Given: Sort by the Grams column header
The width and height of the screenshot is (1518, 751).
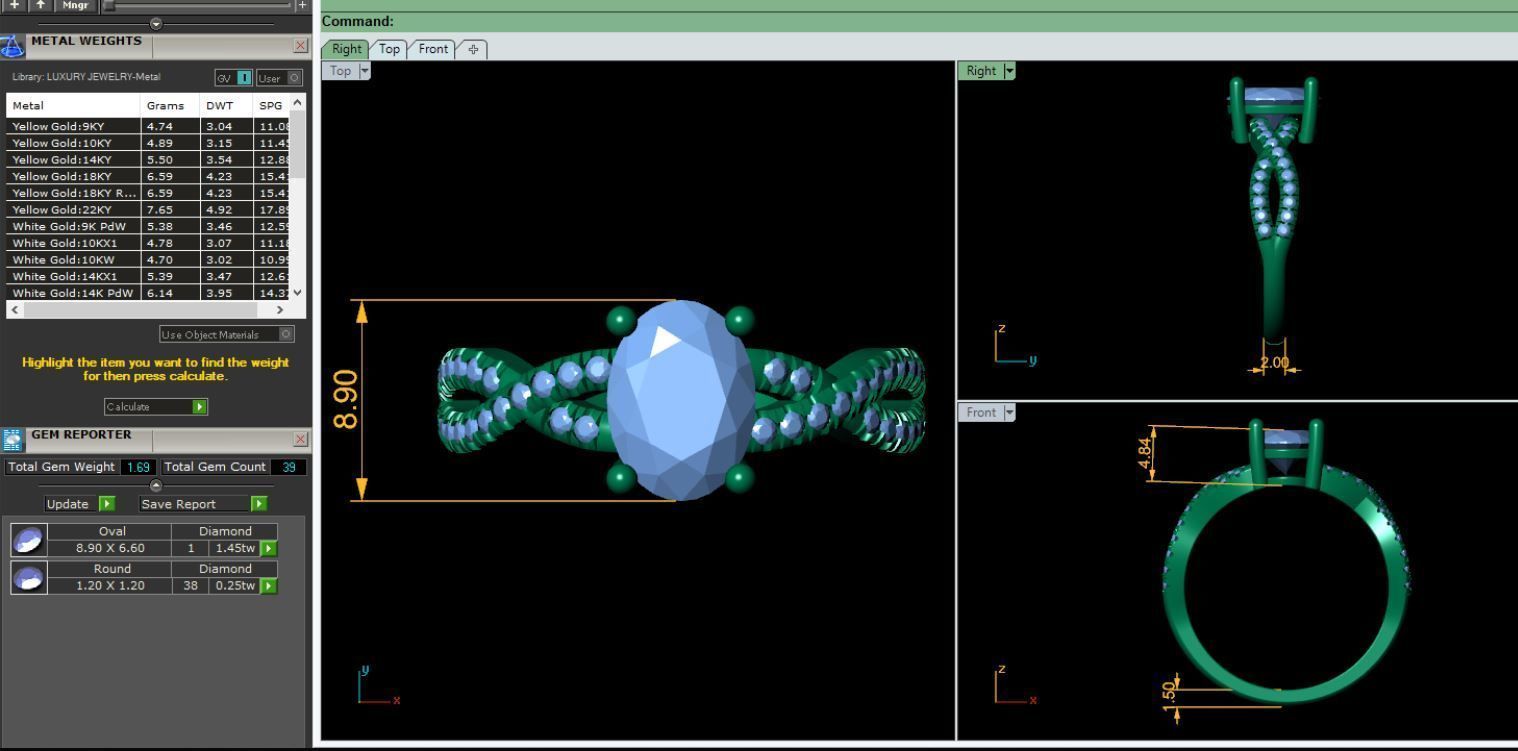Looking at the screenshot, I should pos(170,105).
